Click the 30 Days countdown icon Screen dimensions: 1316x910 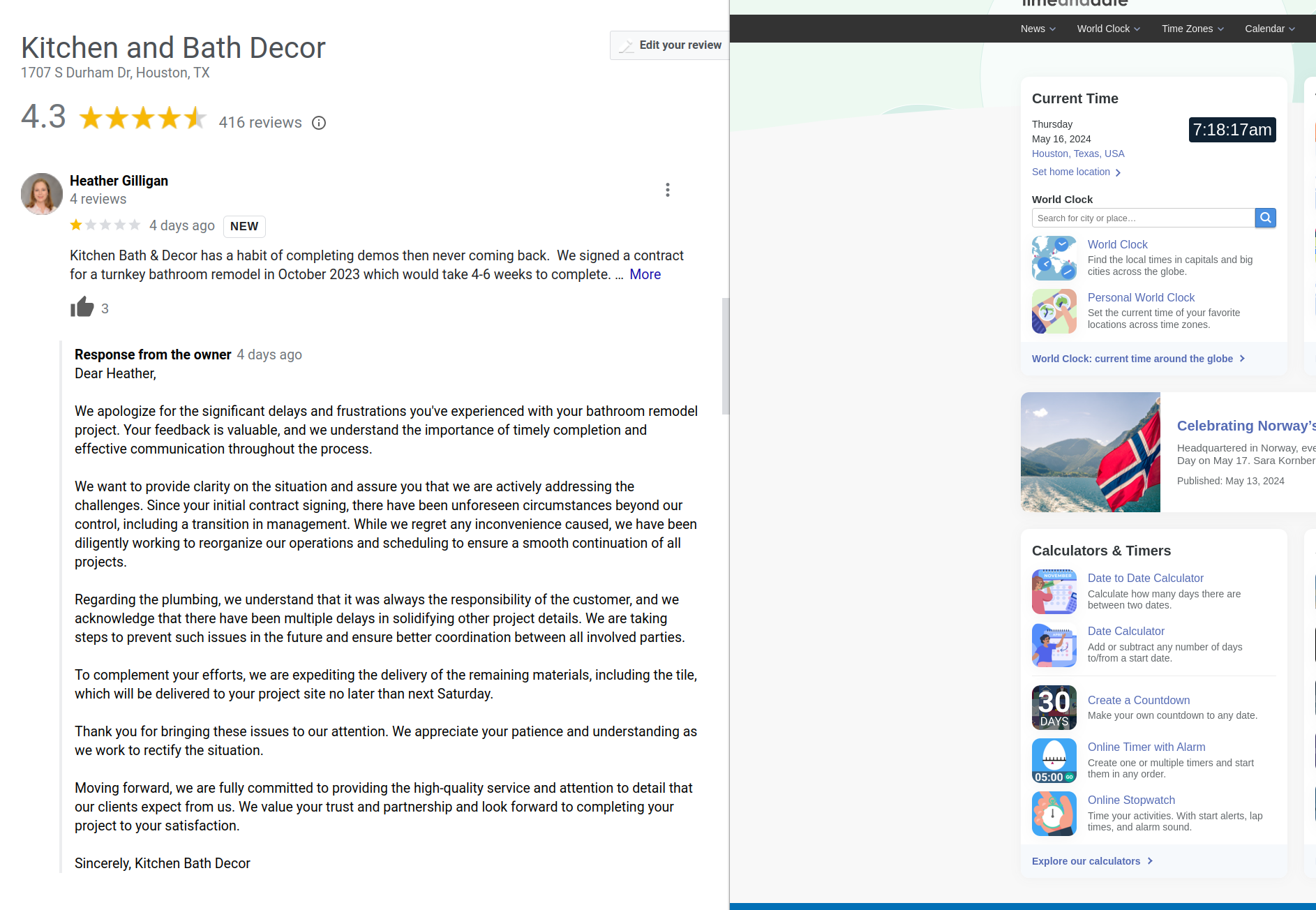pos(1054,708)
